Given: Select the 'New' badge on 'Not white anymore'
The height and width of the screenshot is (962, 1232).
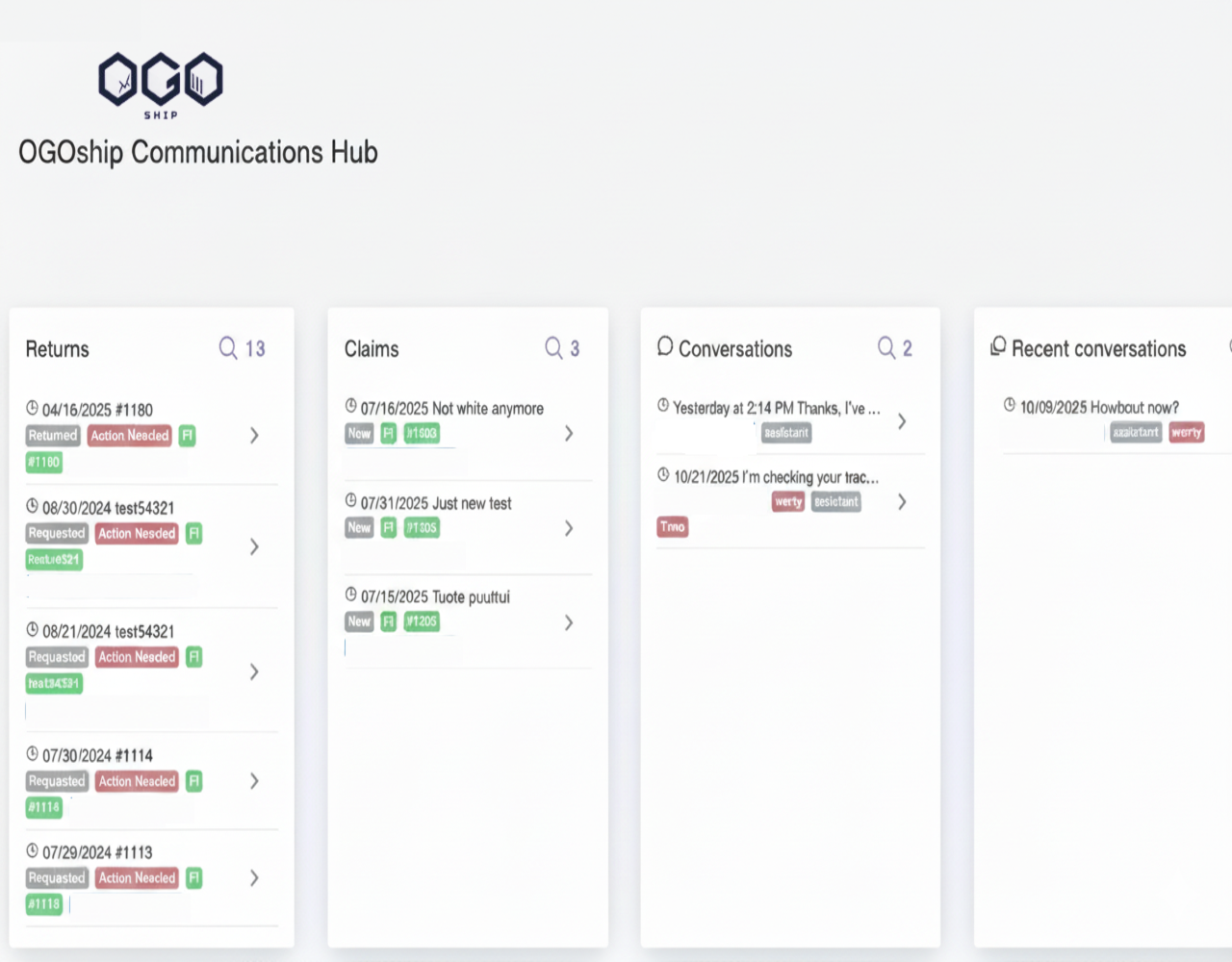Looking at the screenshot, I should click(359, 433).
